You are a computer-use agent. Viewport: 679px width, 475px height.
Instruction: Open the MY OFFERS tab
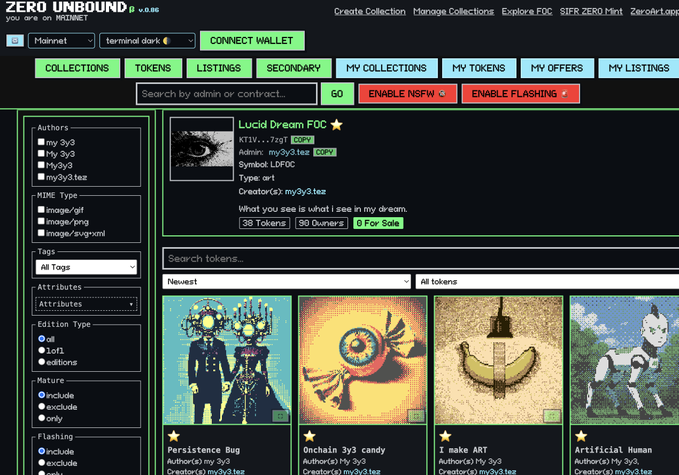557,68
